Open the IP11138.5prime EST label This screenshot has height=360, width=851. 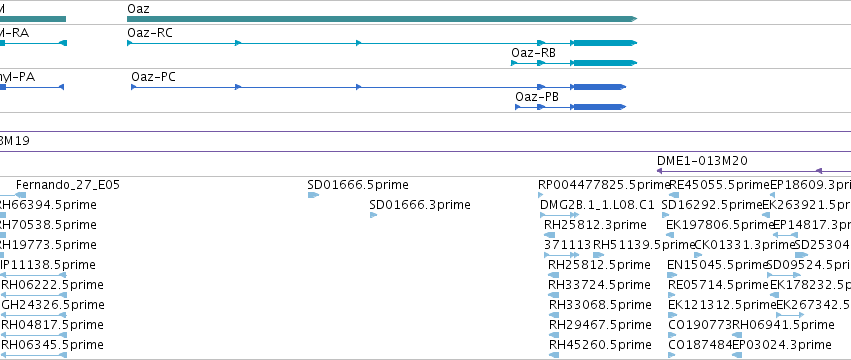pyautogui.click(x=48, y=264)
